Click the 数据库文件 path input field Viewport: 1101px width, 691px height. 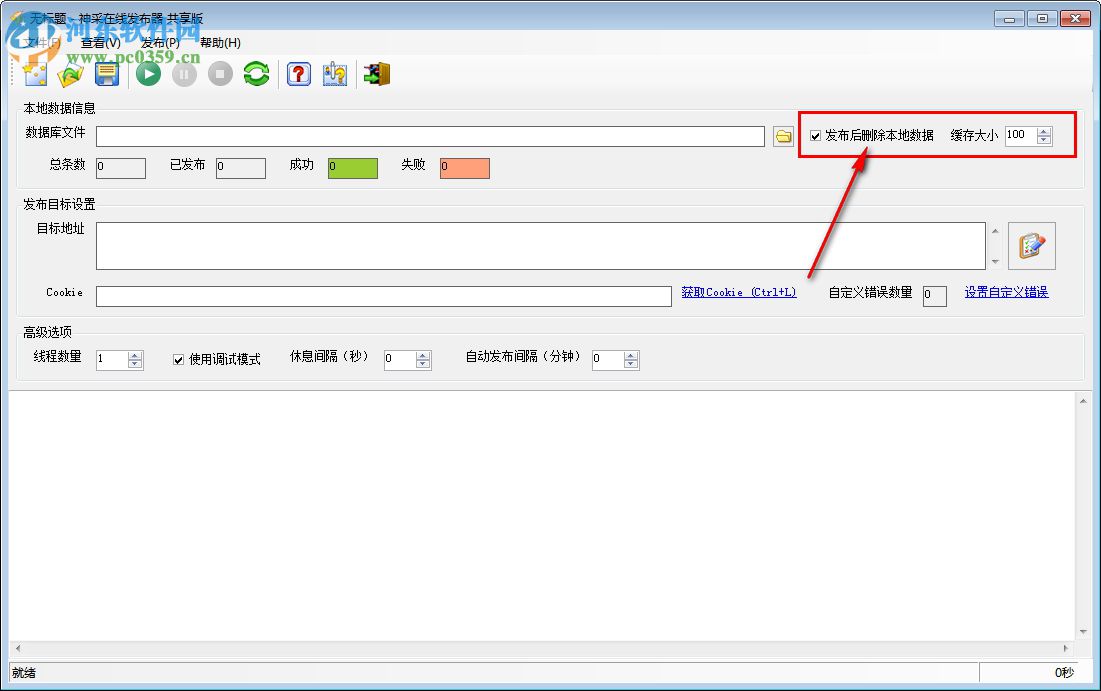(430, 136)
